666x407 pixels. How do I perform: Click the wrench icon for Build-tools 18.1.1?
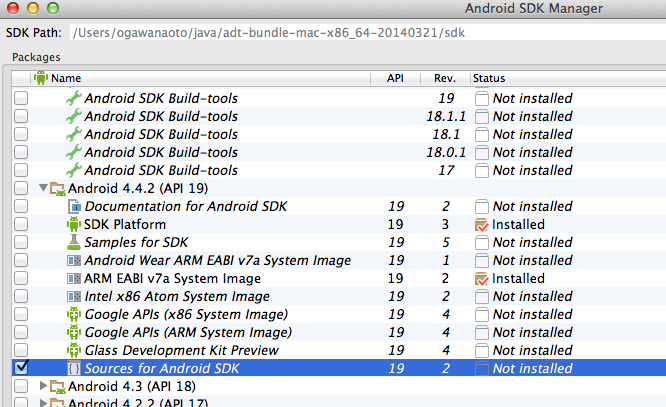(x=74, y=116)
